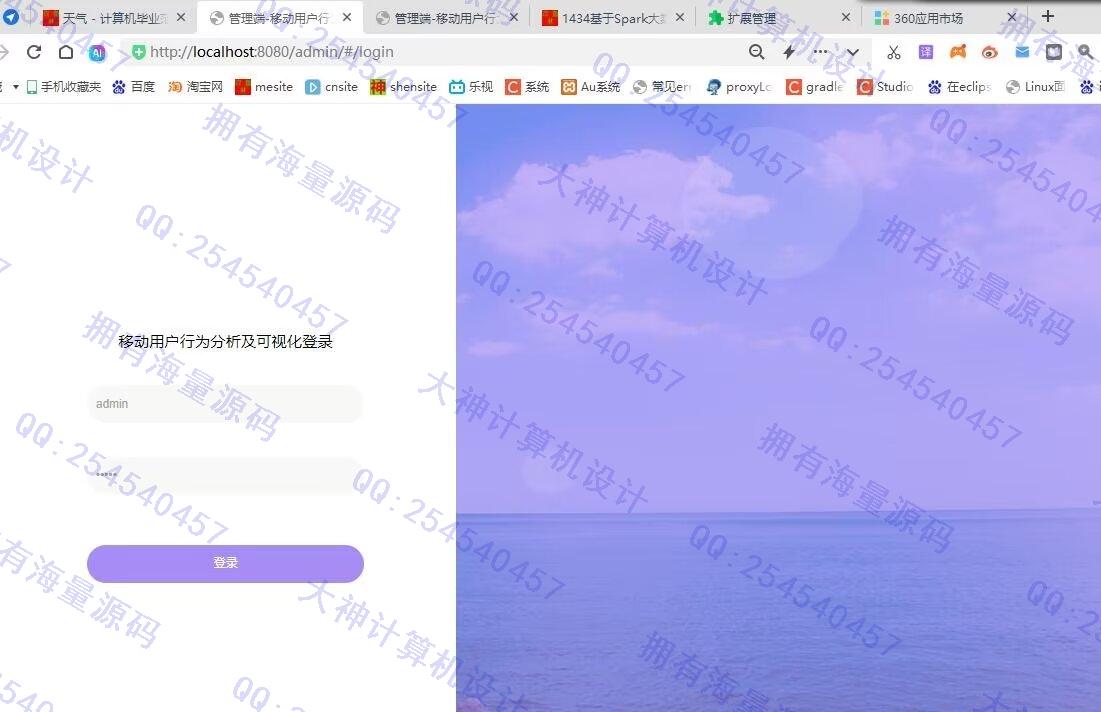This screenshot has width=1101, height=712.
Task: Click the green site security shield icon
Action: 138,52
